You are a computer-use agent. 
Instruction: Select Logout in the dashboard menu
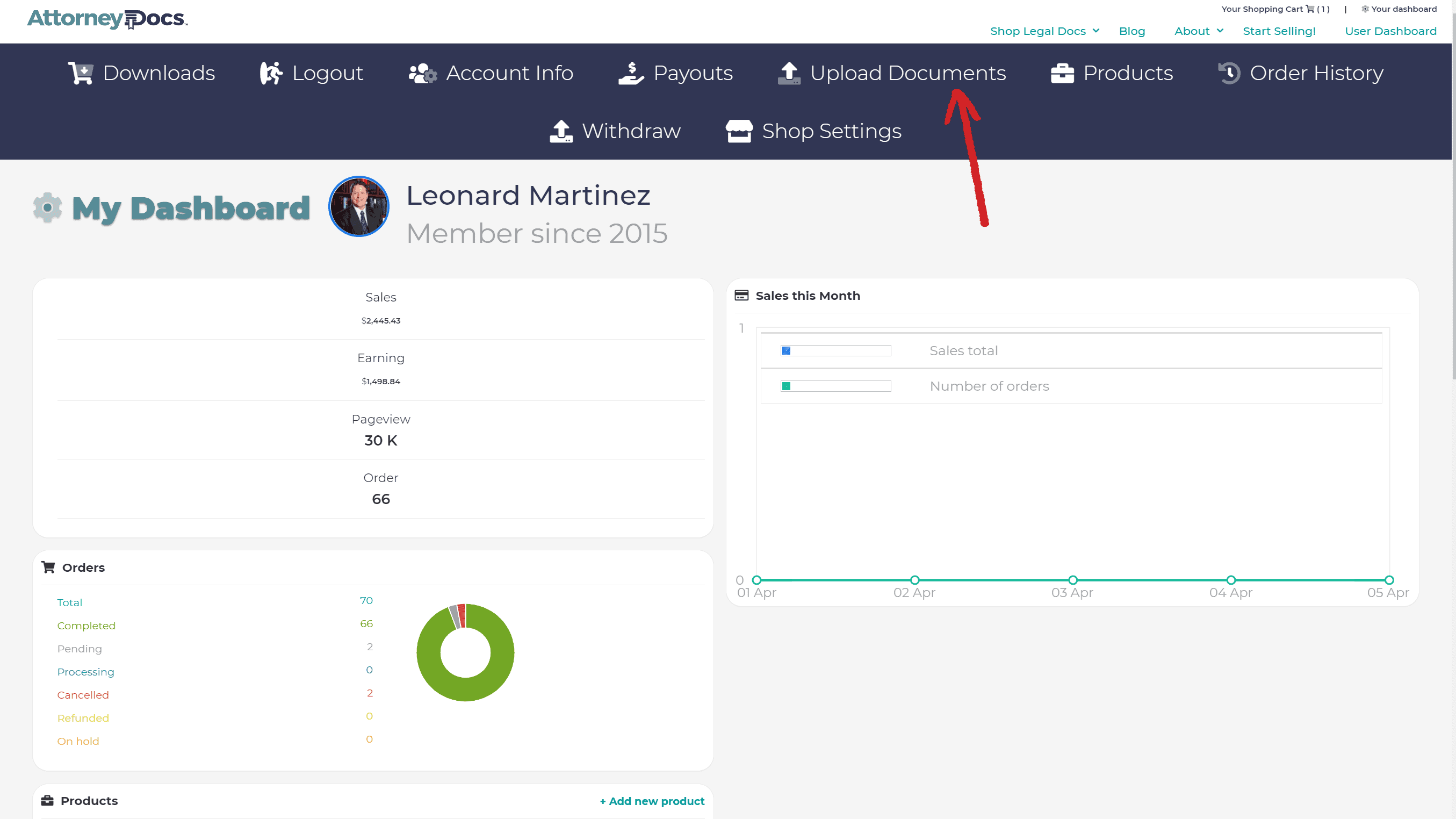(x=312, y=73)
